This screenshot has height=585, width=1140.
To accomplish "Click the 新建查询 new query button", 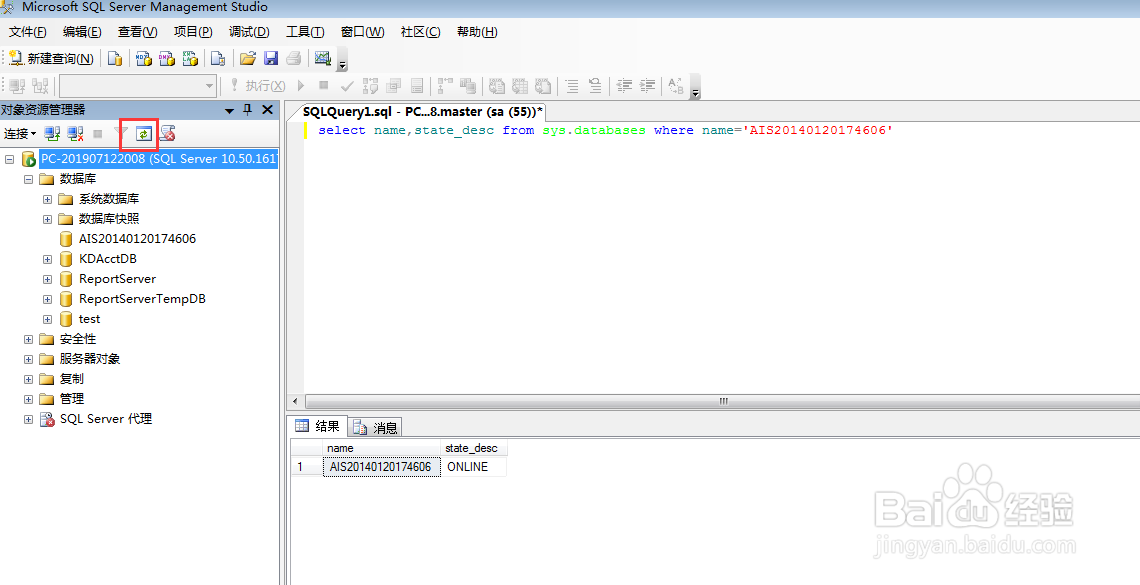I will pos(51,59).
